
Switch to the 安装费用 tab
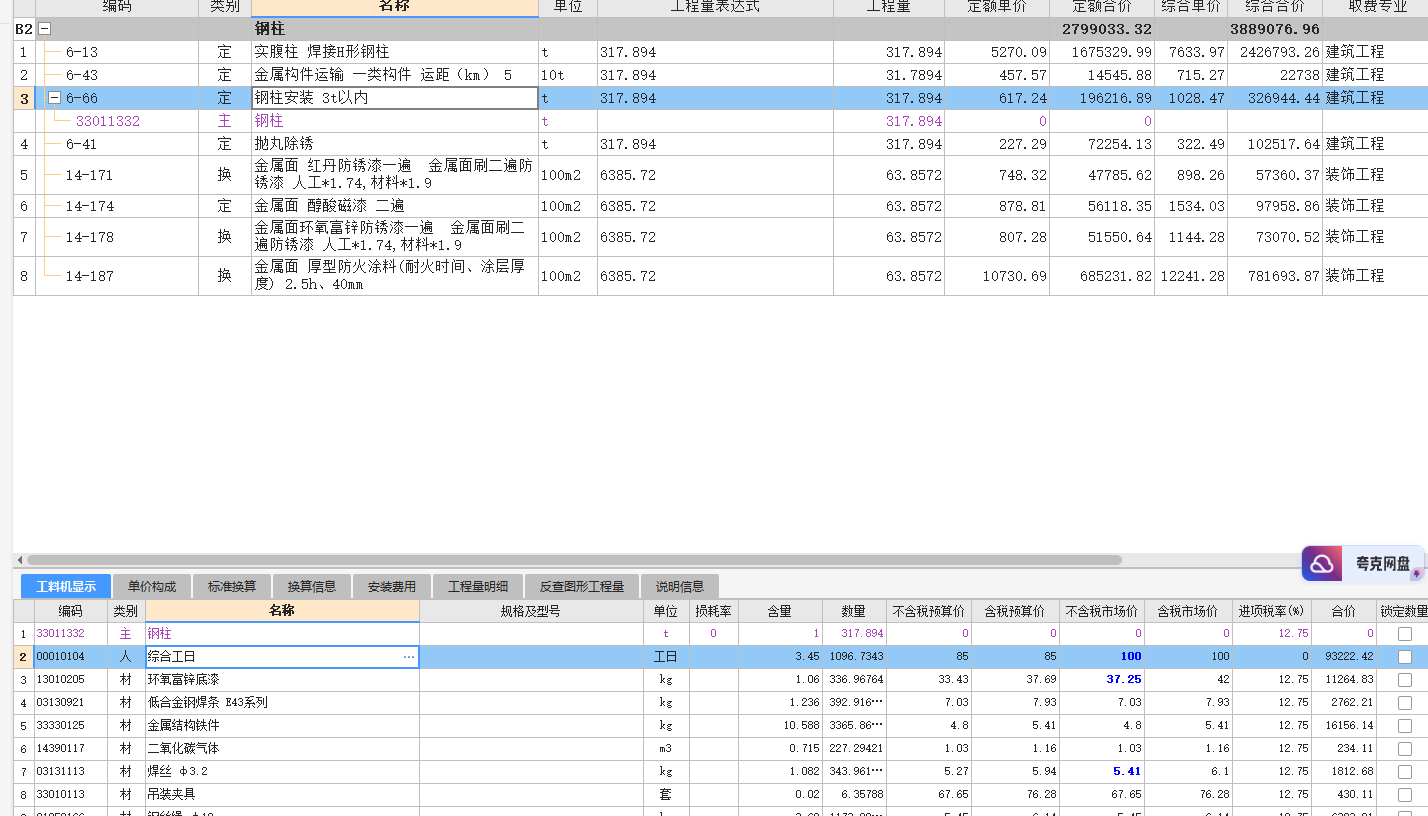point(392,586)
